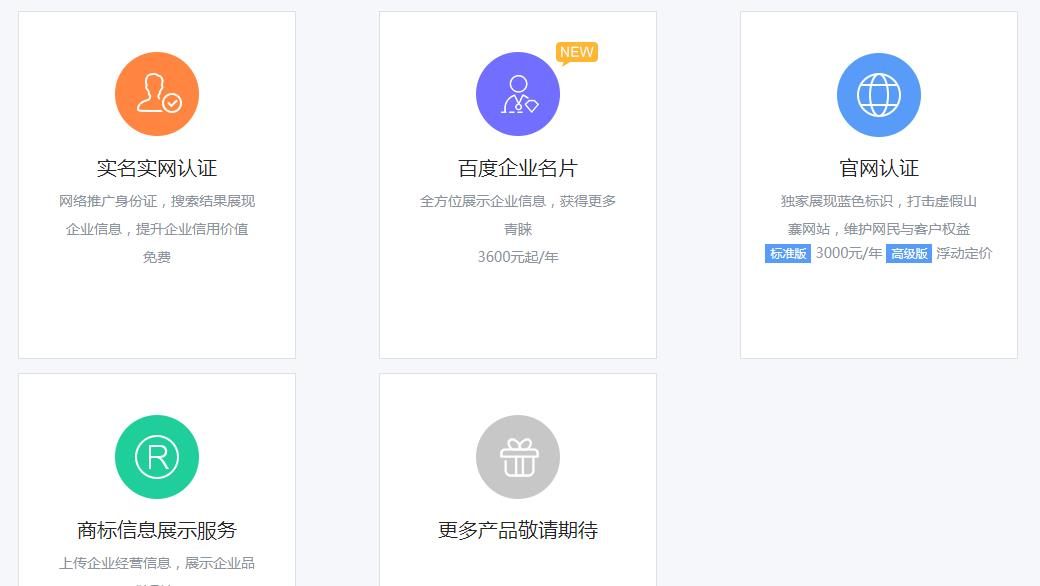
Task: Open the 百度企业名片 title link
Action: point(517,168)
